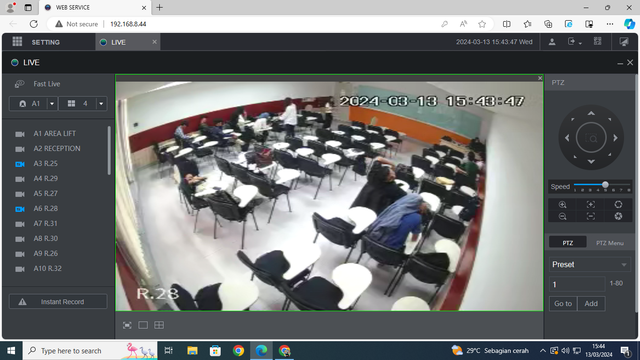
Task: Toggle the A8 R.30 camera icon
Action: [x=20, y=239]
